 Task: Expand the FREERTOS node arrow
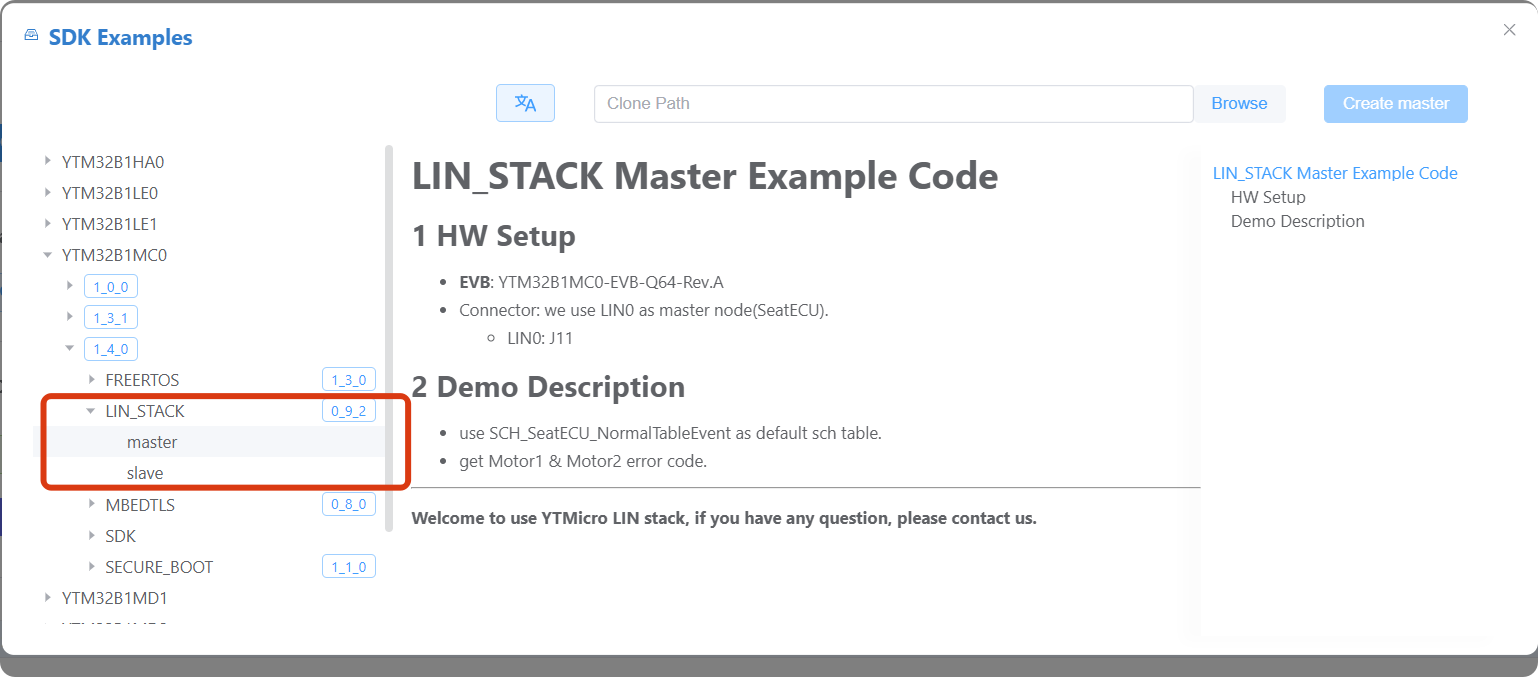click(91, 379)
